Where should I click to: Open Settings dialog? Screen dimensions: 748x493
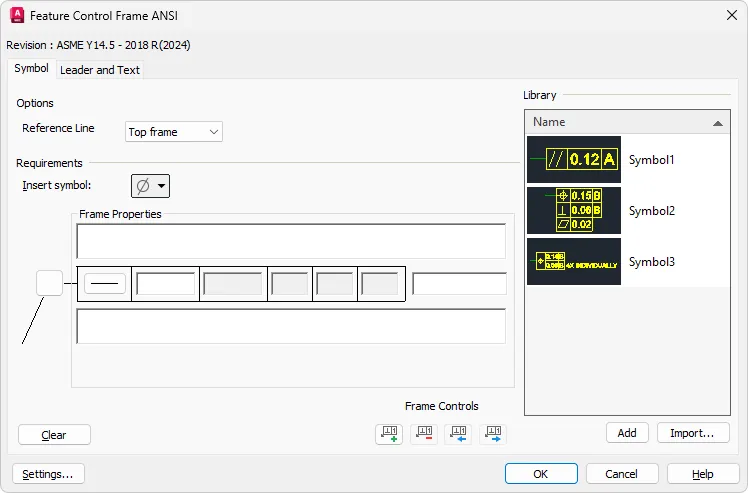point(48,474)
